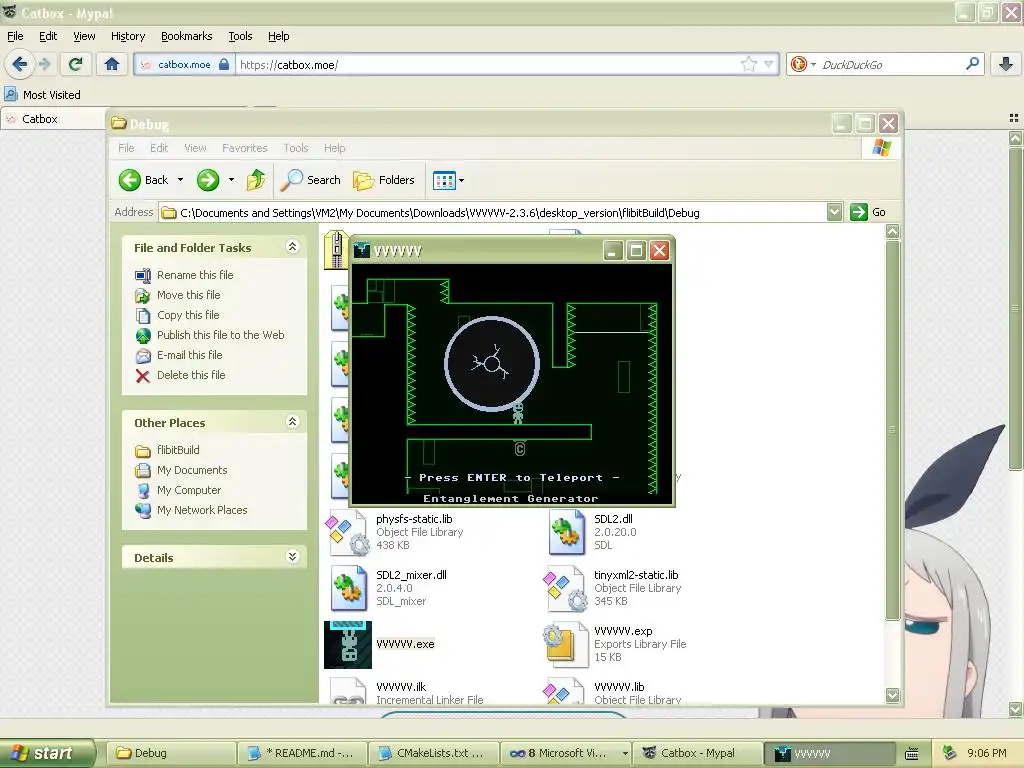Switch to VVVVVV game taskbar button
This screenshot has width=1024, height=768.
(829, 753)
